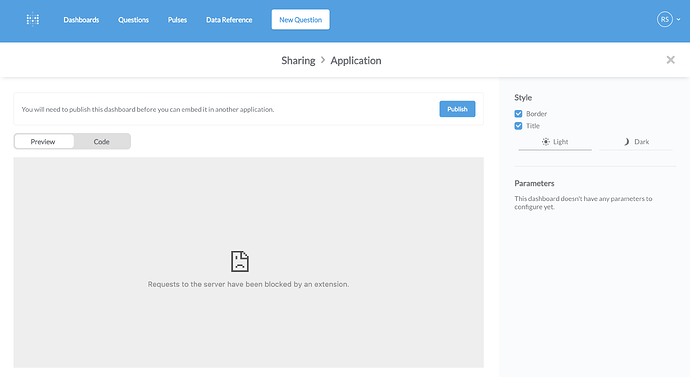This screenshot has height=377, width=690.
Task: Click 'Requests to the server have been blocked' text
Action: pos(248,284)
